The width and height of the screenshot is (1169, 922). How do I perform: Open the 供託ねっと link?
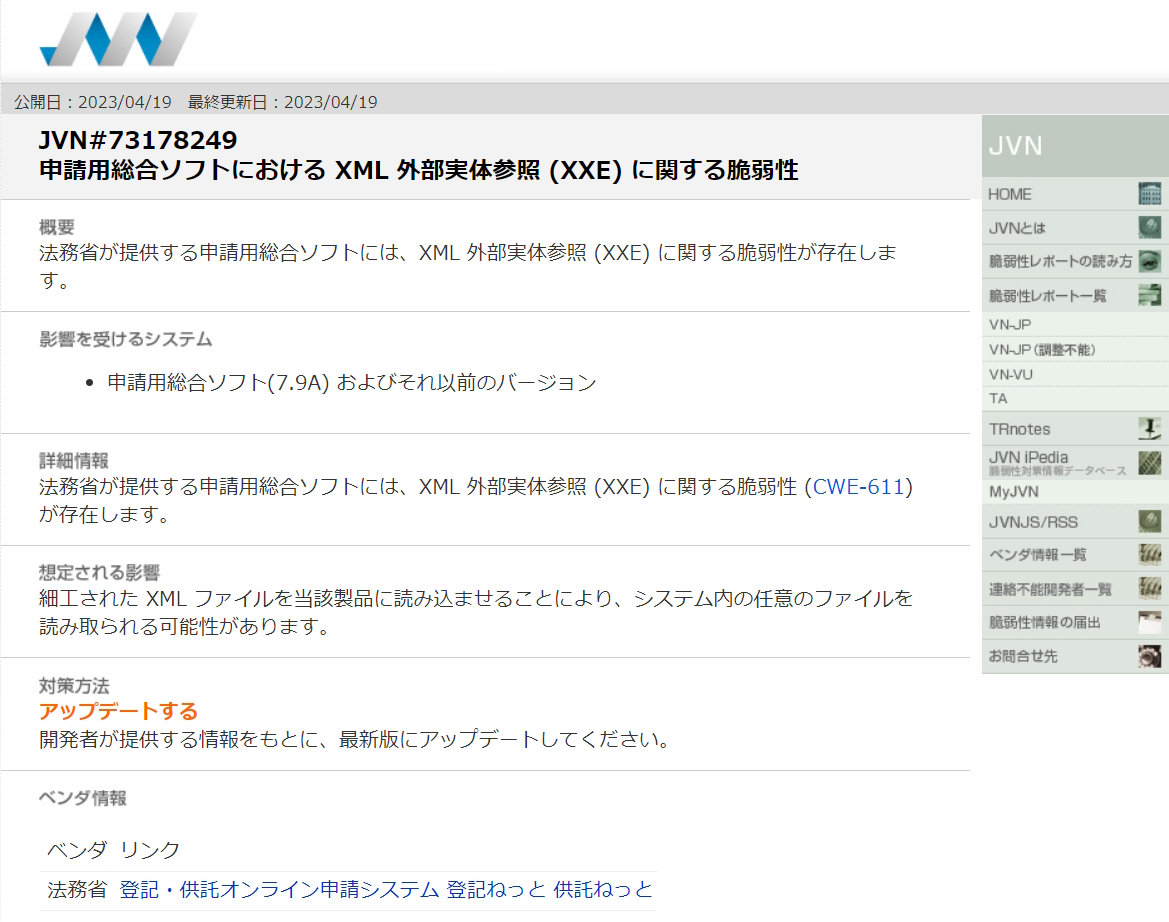click(x=602, y=888)
